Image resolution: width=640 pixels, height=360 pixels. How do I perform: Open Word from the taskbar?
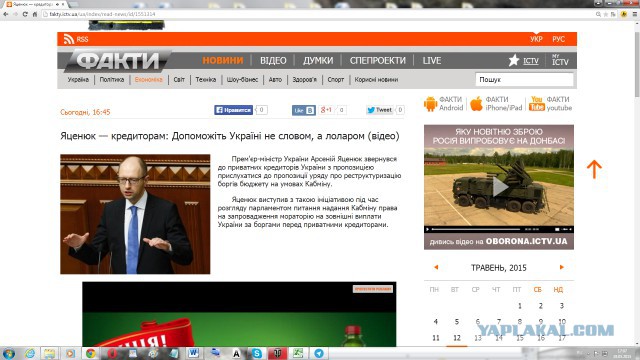(193, 353)
